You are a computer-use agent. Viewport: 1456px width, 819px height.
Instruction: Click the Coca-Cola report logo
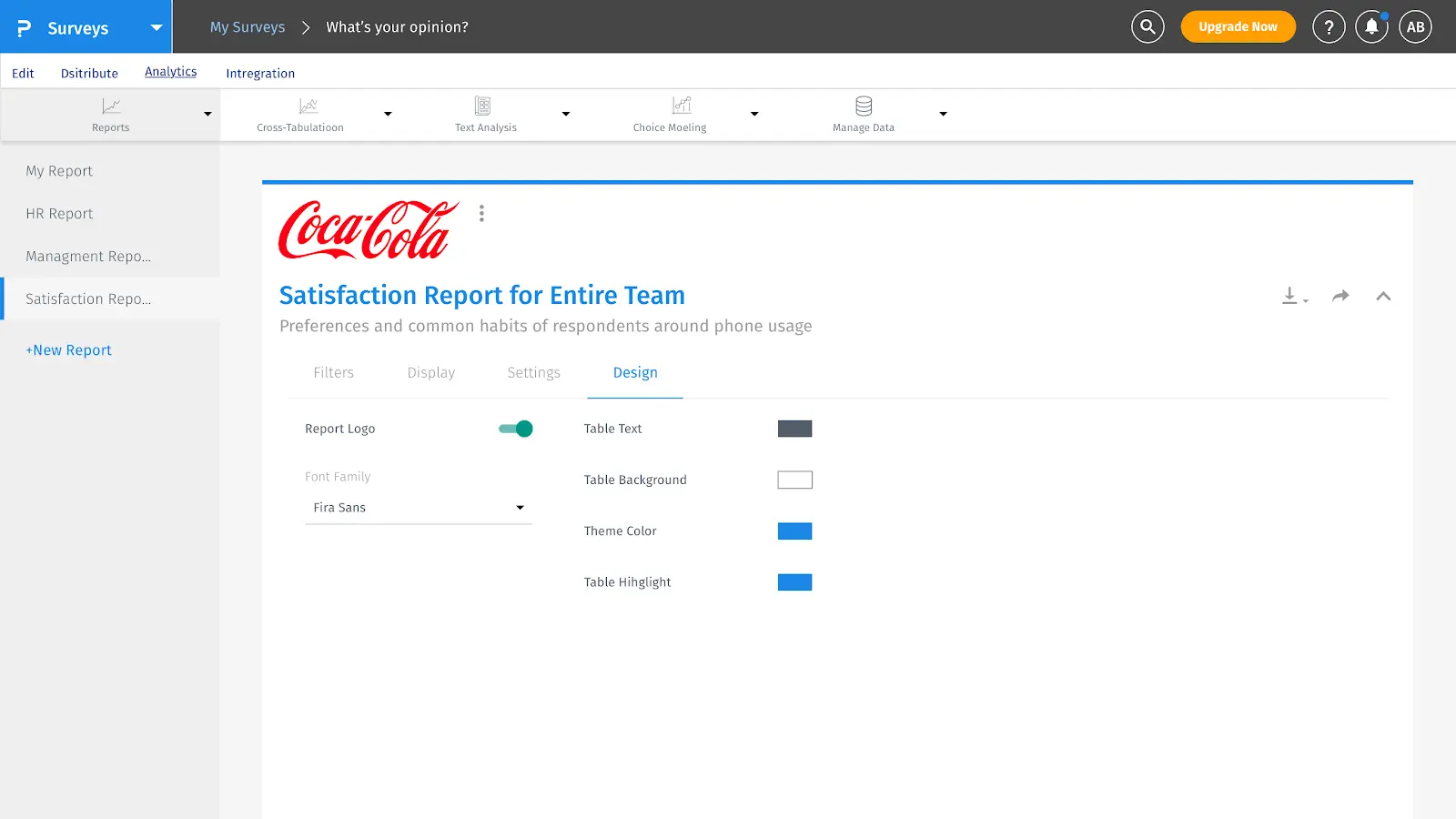[369, 229]
